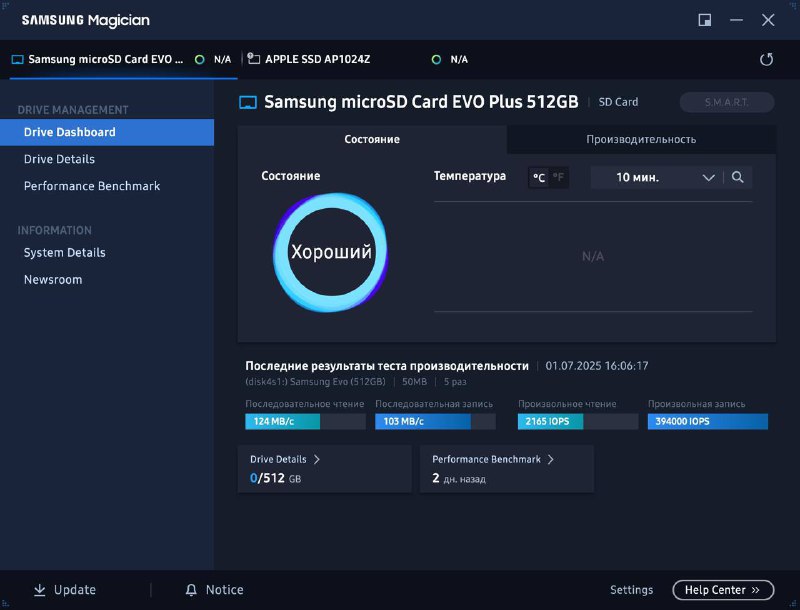Click the 103 MB/c sequential write bar
The height and width of the screenshot is (610, 800).
click(x=435, y=421)
